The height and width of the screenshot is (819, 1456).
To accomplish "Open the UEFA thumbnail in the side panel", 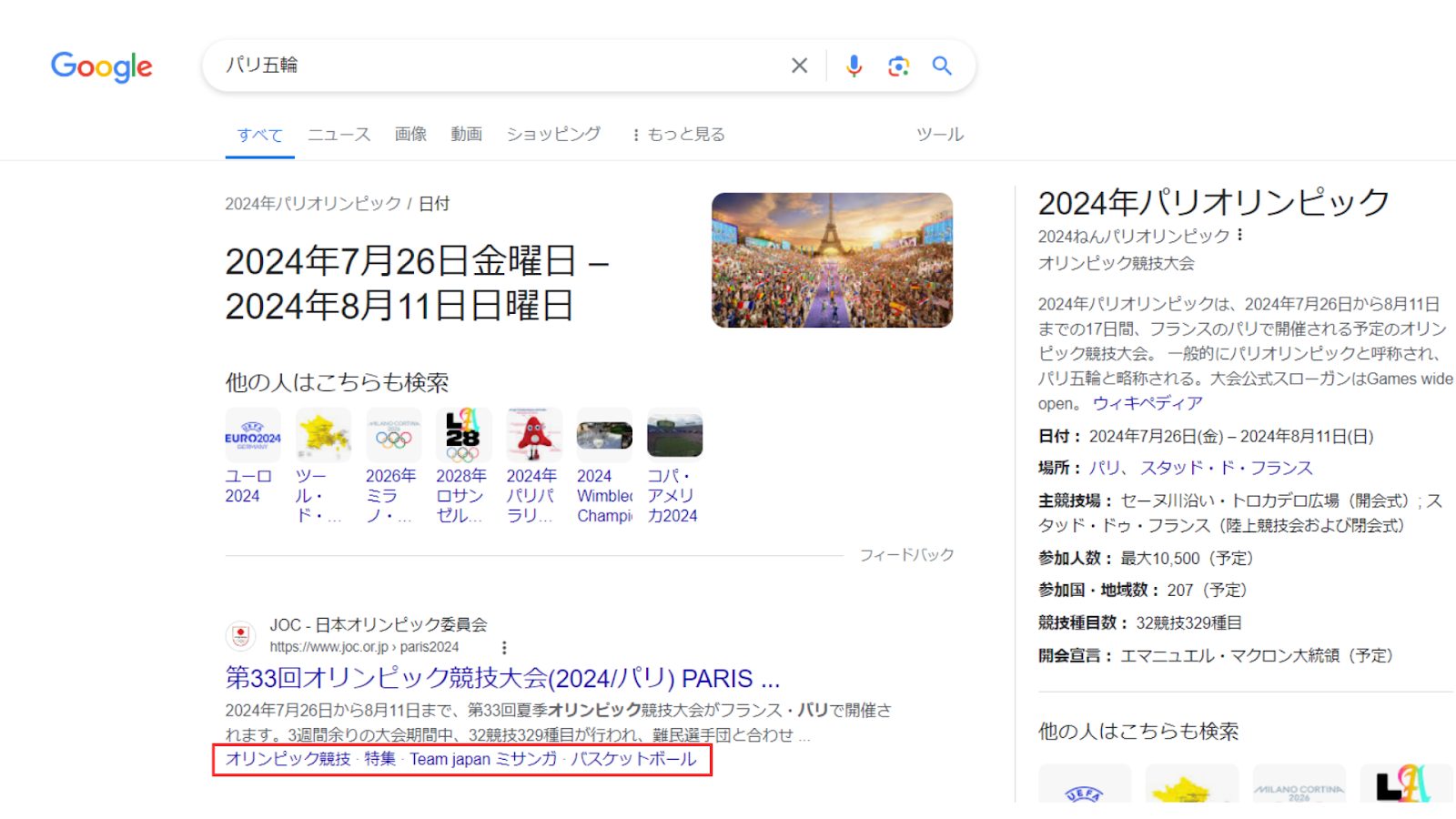I will tap(1085, 784).
